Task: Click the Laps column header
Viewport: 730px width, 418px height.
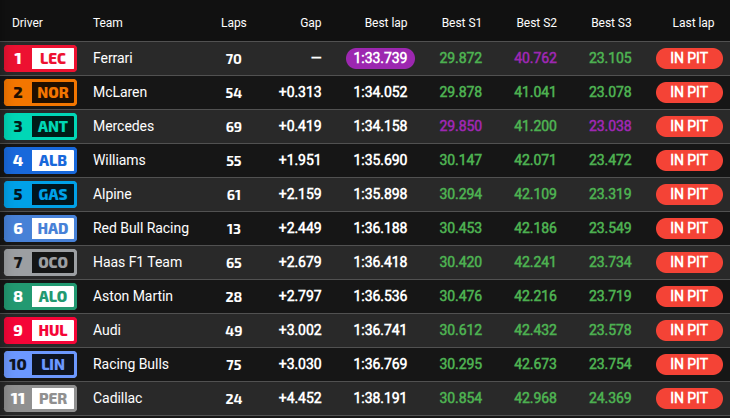Action: [x=233, y=22]
